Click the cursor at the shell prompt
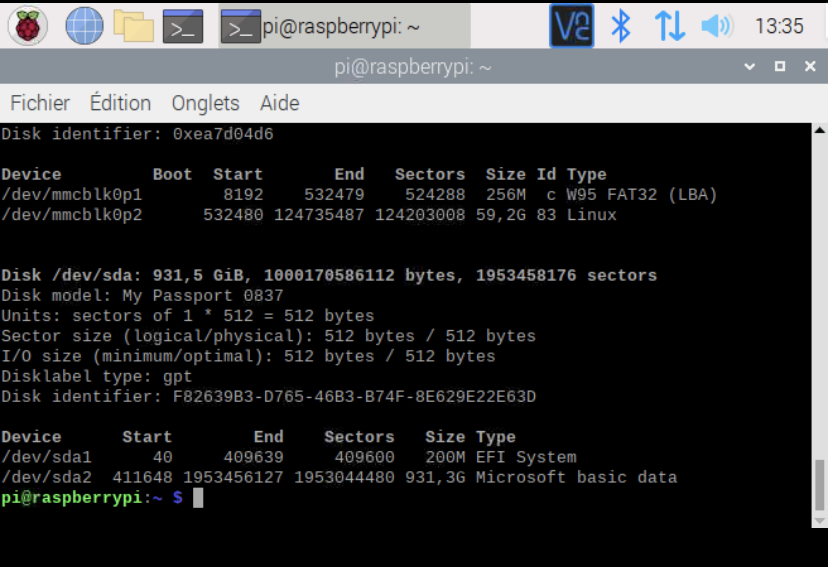 pyautogui.click(x=198, y=498)
